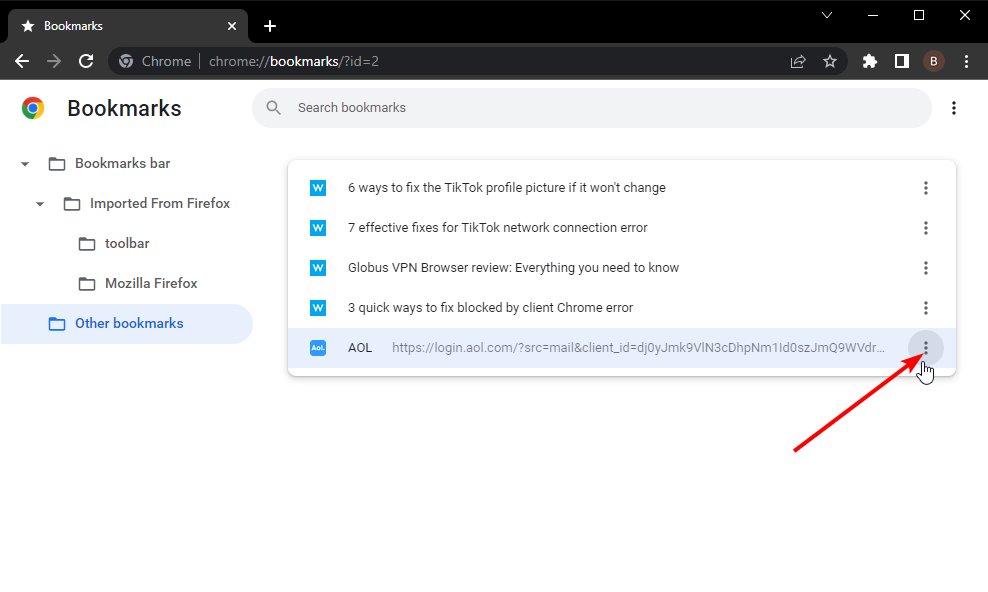Collapse the Imported From Firefox folder arrow
The width and height of the screenshot is (988, 592).
[x=40, y=203]
